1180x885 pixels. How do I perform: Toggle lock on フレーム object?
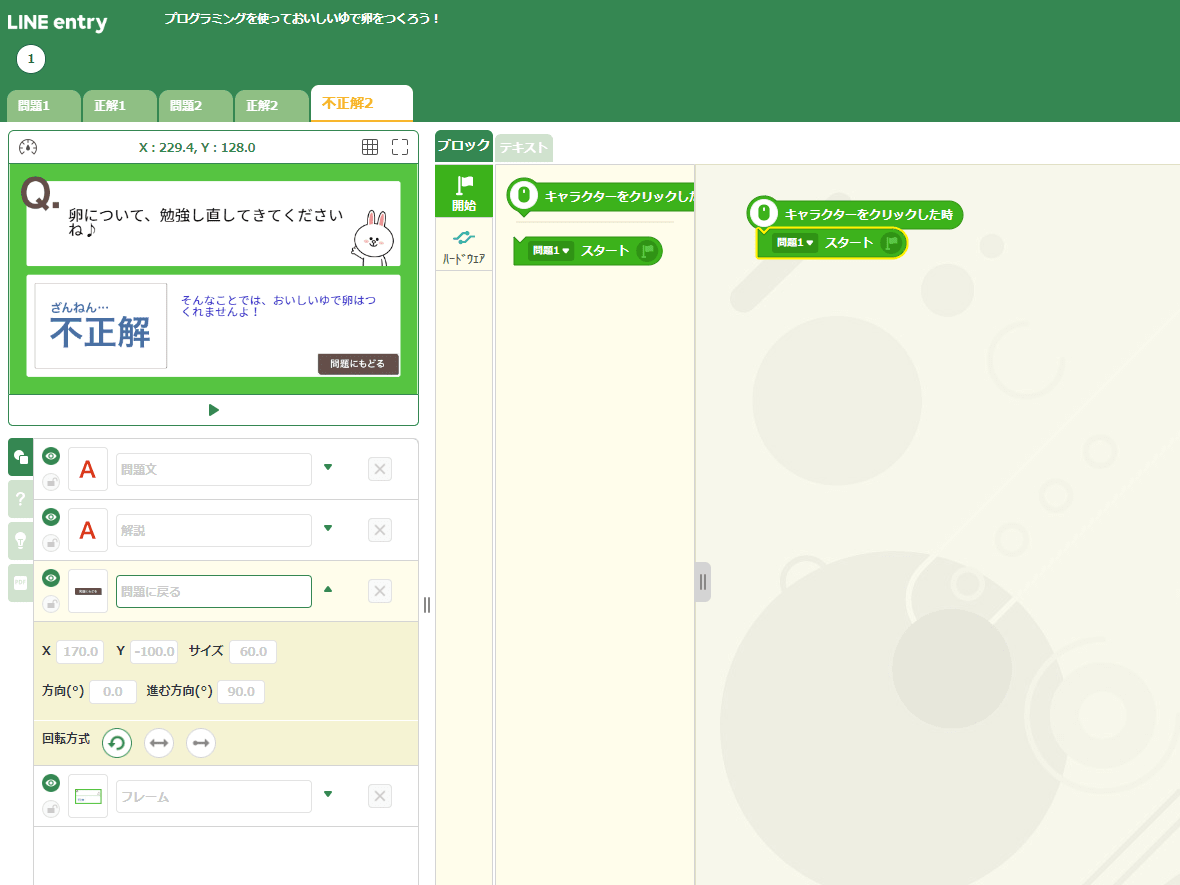click(50, 809)
